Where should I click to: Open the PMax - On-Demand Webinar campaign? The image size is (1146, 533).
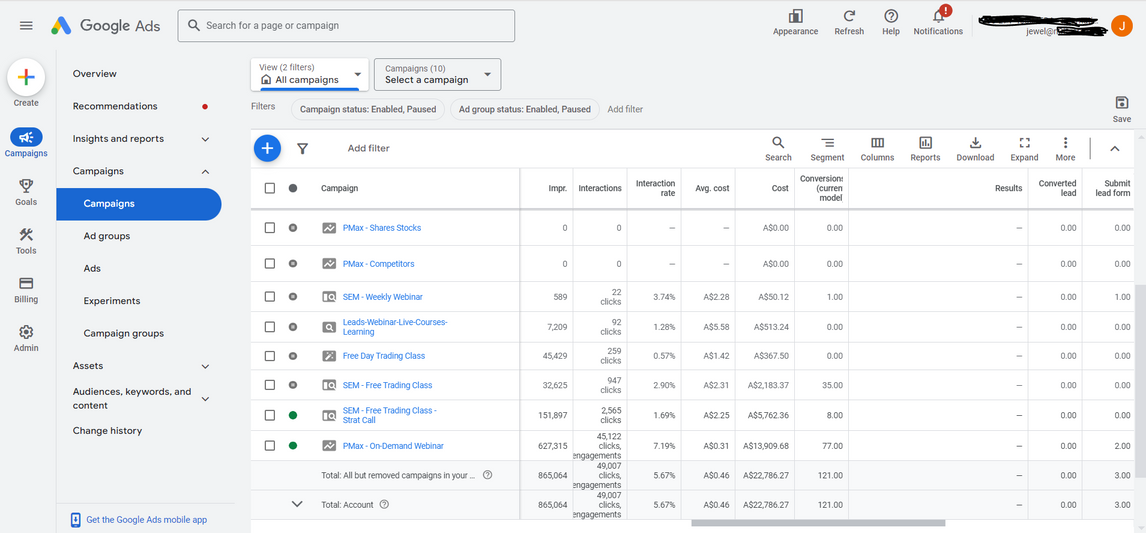click(x=393, y=446)
